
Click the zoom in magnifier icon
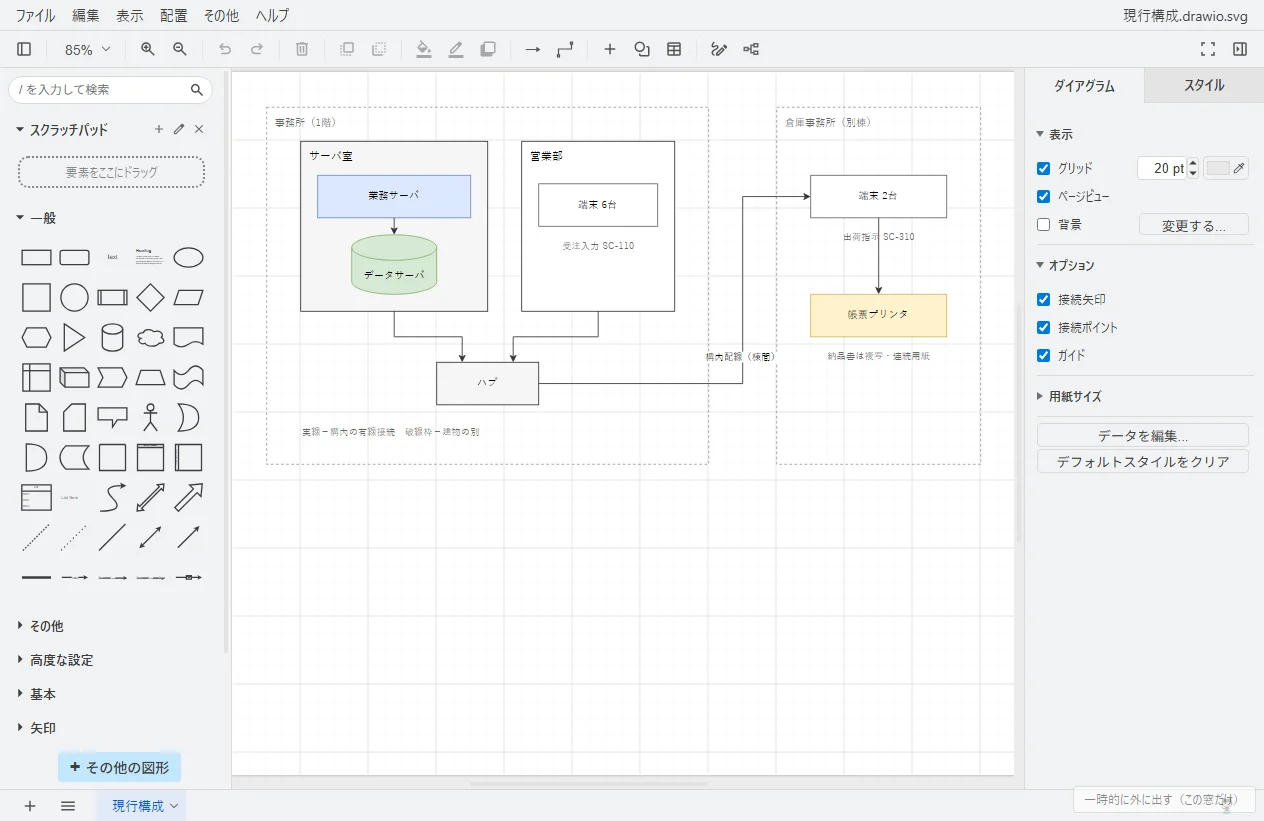pyautogui.click(x=148, y=49)
